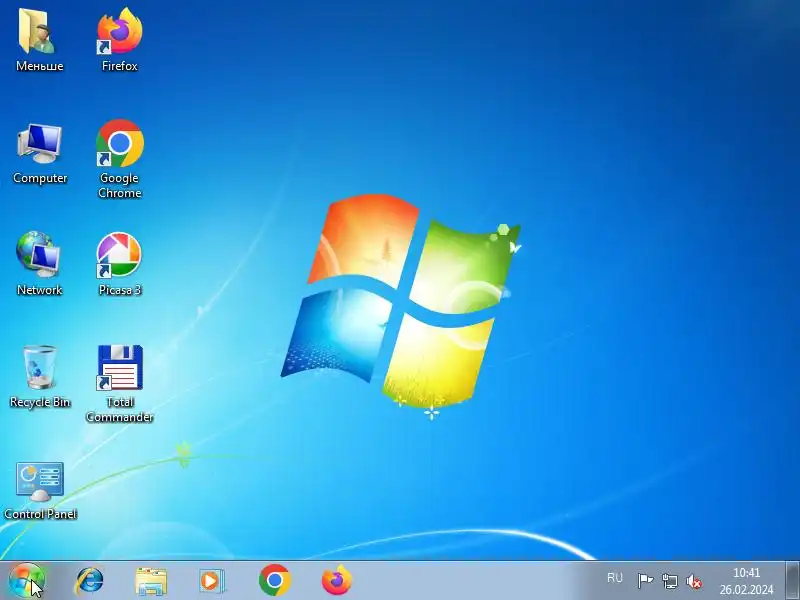Open the Action Center flag icon
The image size is (800, 600).
pyautogui.click(x=645, y=581)
